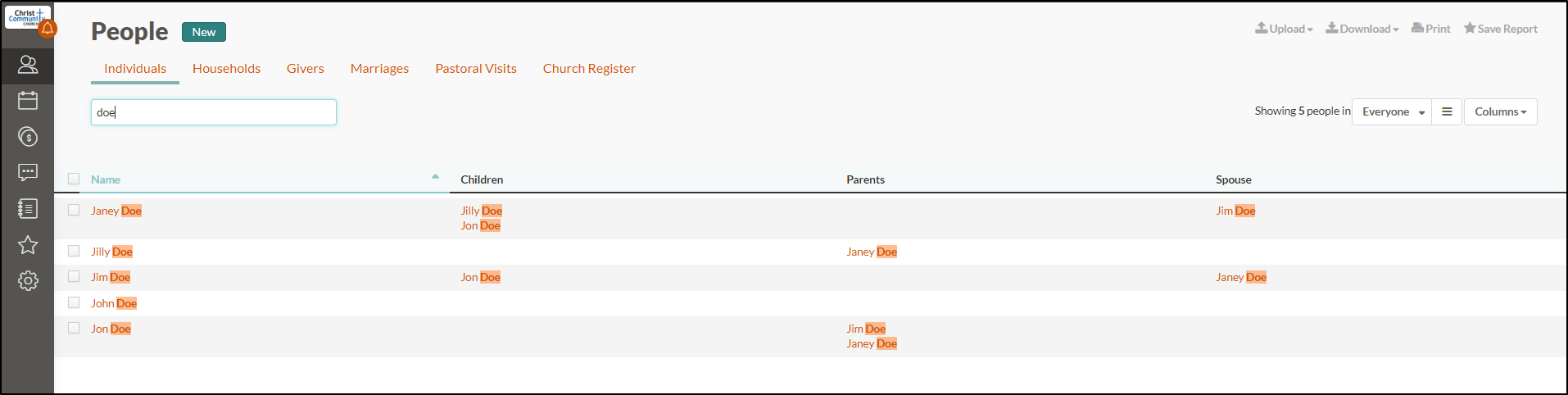The width and height of the screenshot is (1568, 395).
Task: Open the Messages chat icon in sidebar
Action: pos(28,173)
